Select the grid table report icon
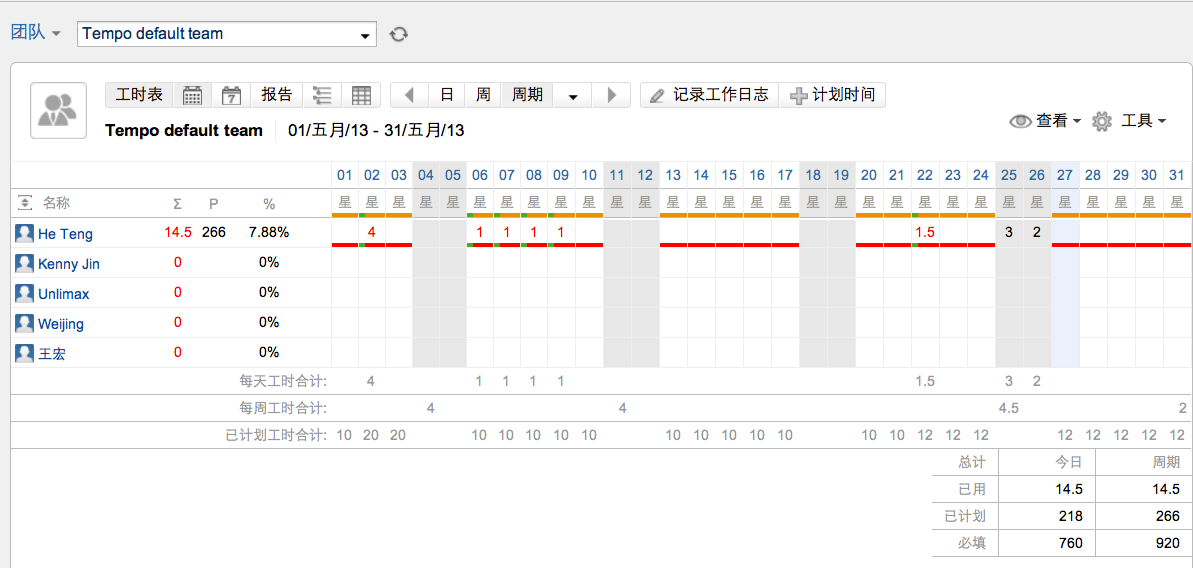This screenshot has height=568, width=1193. [361, 95]
